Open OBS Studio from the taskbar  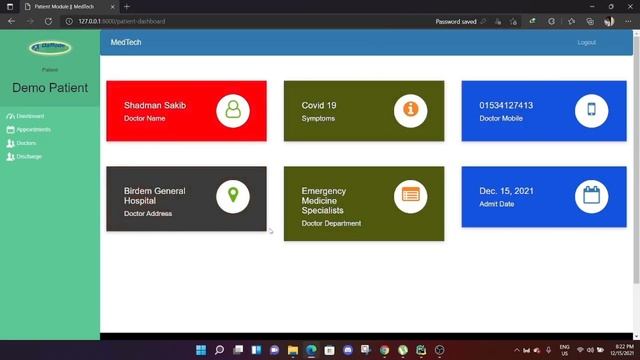point(440,350)
